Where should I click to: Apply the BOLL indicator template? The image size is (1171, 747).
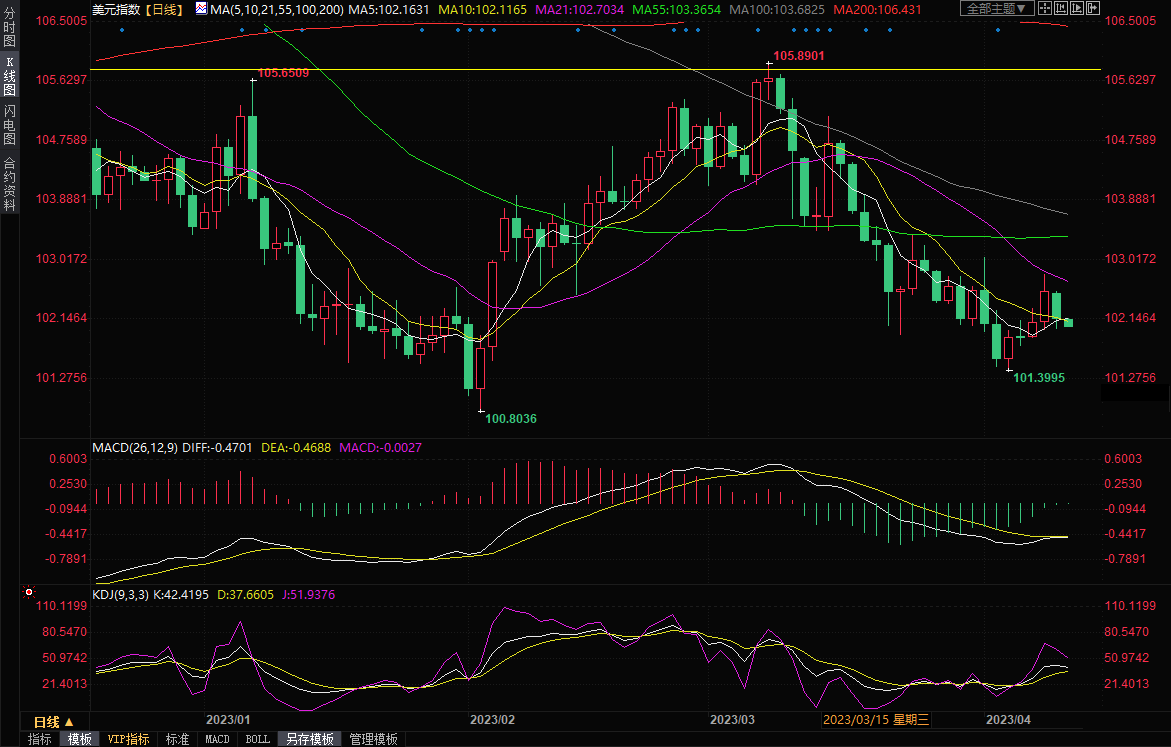coord(257,739)
